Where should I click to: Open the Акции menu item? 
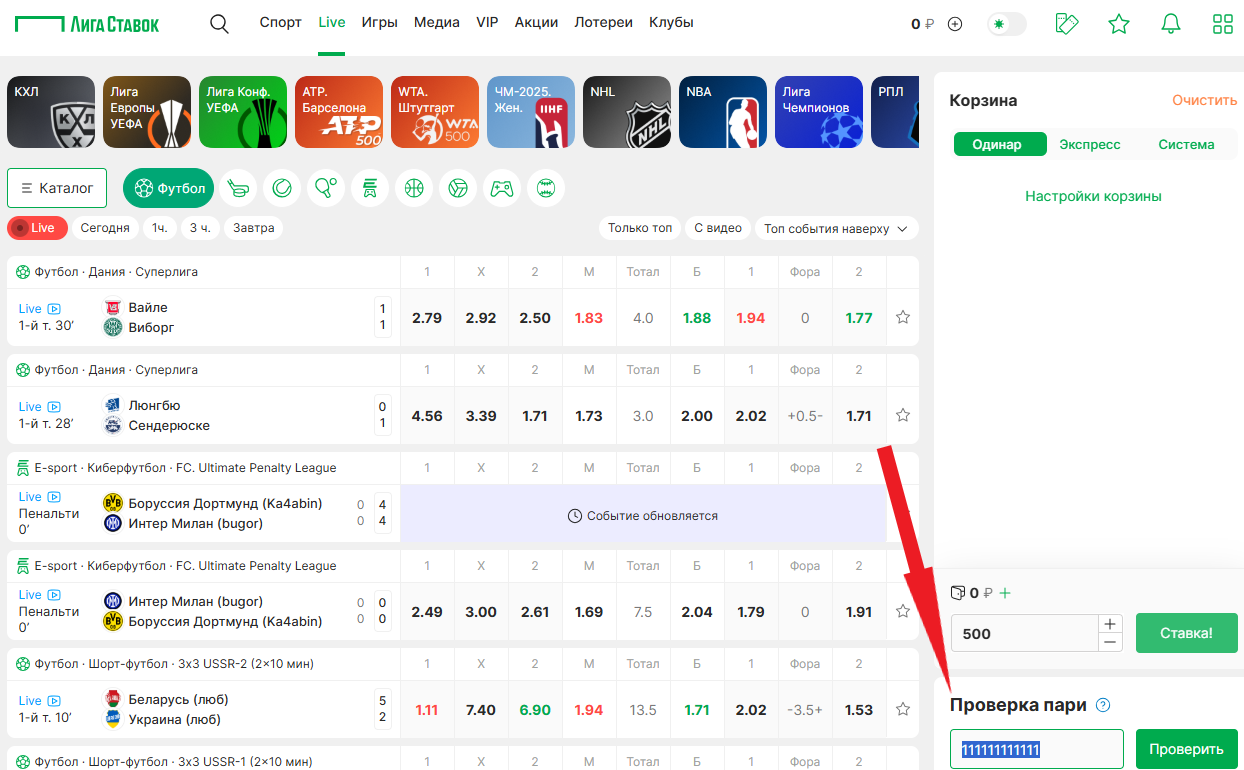(536, 22)
